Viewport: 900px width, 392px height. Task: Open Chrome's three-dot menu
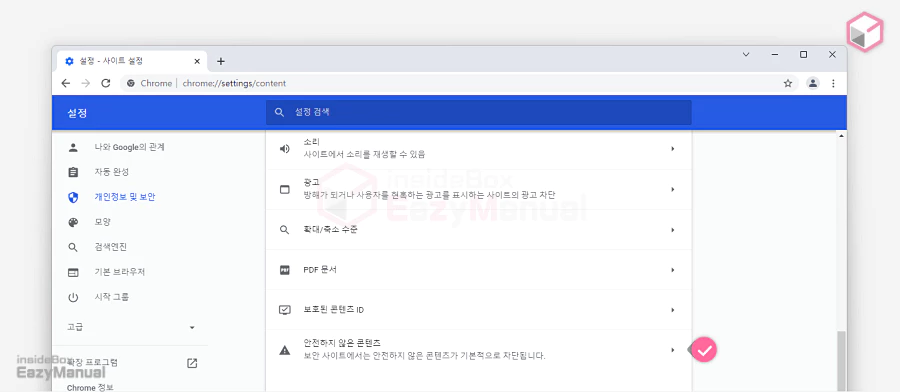[x=833, y=83]
